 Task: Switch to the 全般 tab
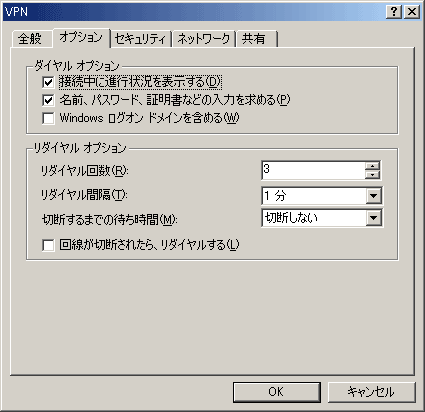tap(30, 39)
